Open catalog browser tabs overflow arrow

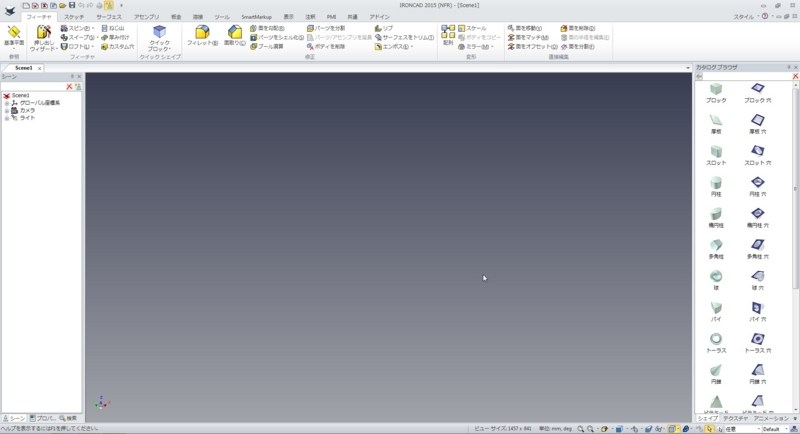point(795,419)
